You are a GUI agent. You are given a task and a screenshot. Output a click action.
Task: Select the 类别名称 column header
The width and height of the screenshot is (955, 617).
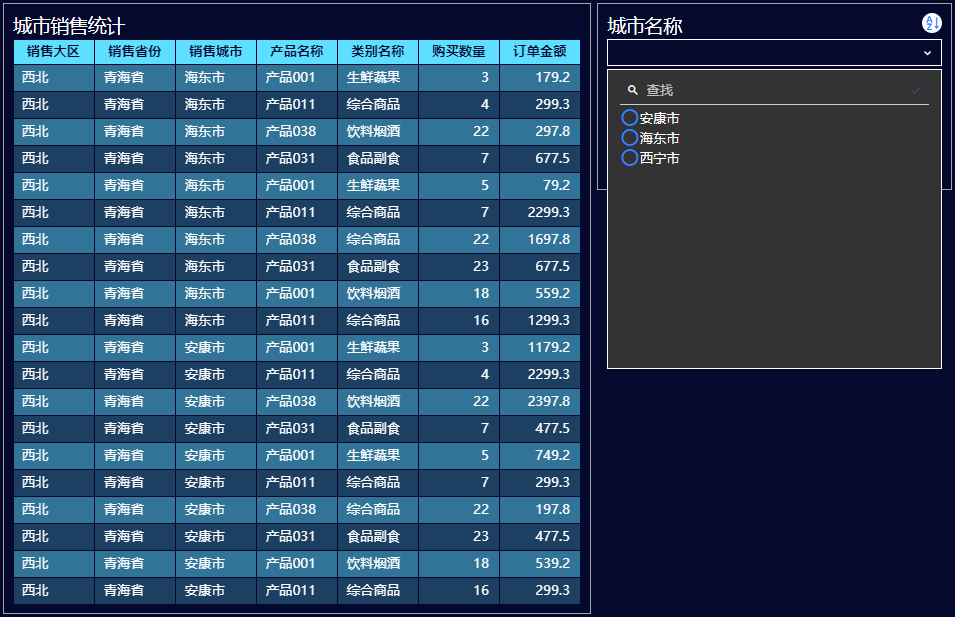(378, 51)
